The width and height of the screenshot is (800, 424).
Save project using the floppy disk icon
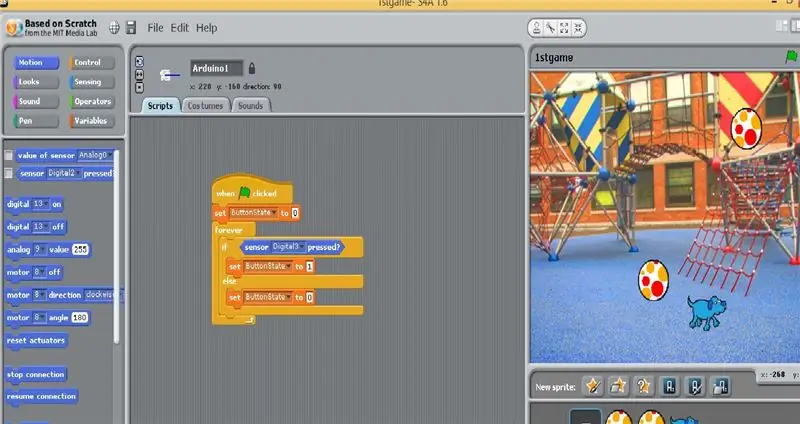coord(131,28)
